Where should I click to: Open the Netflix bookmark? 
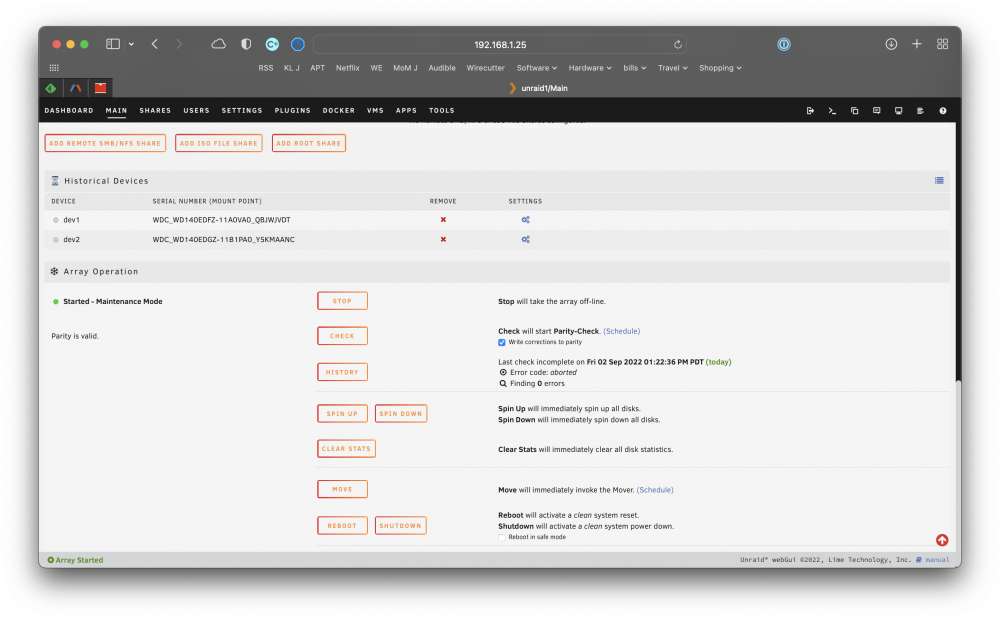tap(348, 68)
